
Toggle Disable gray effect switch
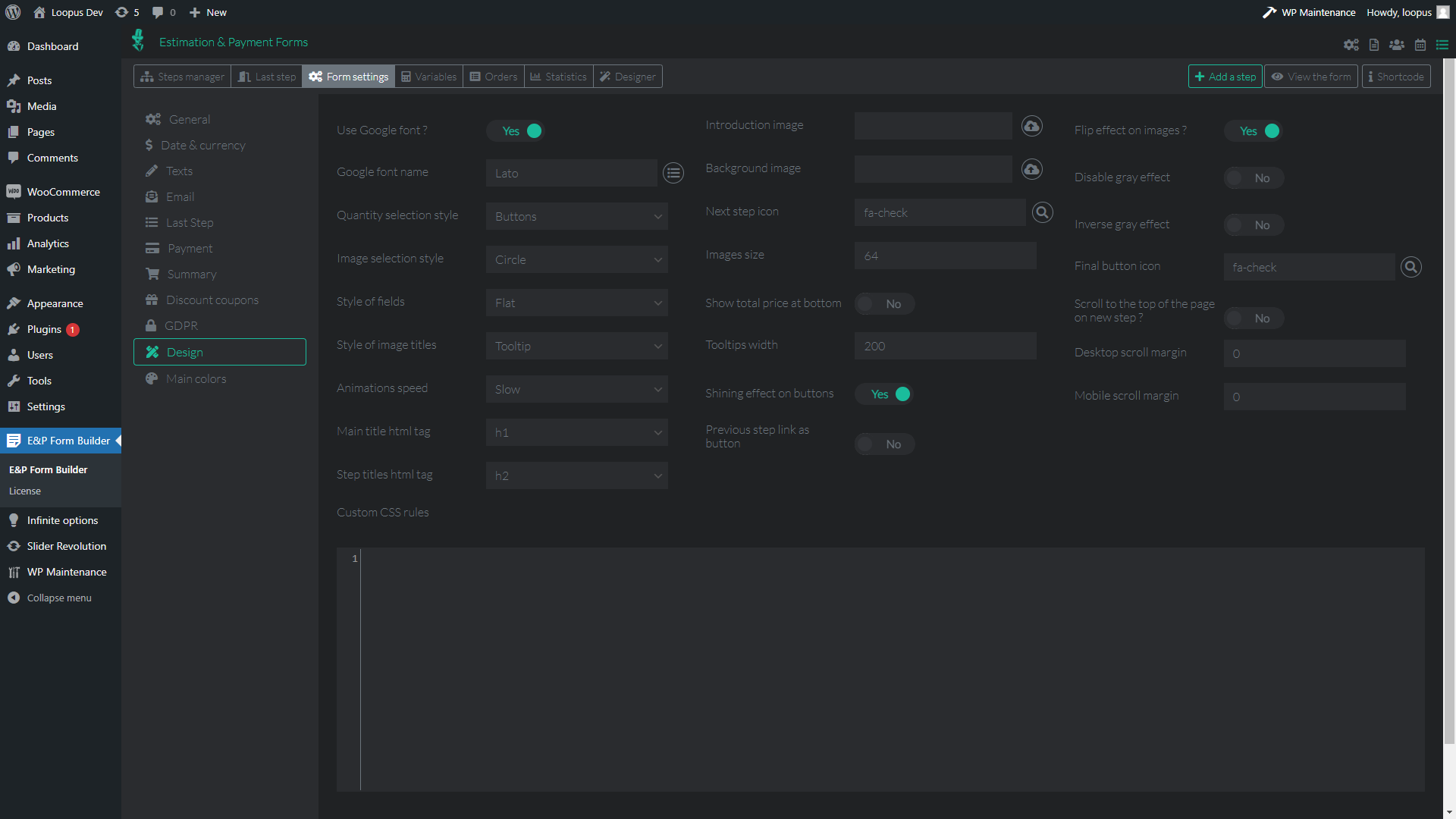coord(1254,178)
